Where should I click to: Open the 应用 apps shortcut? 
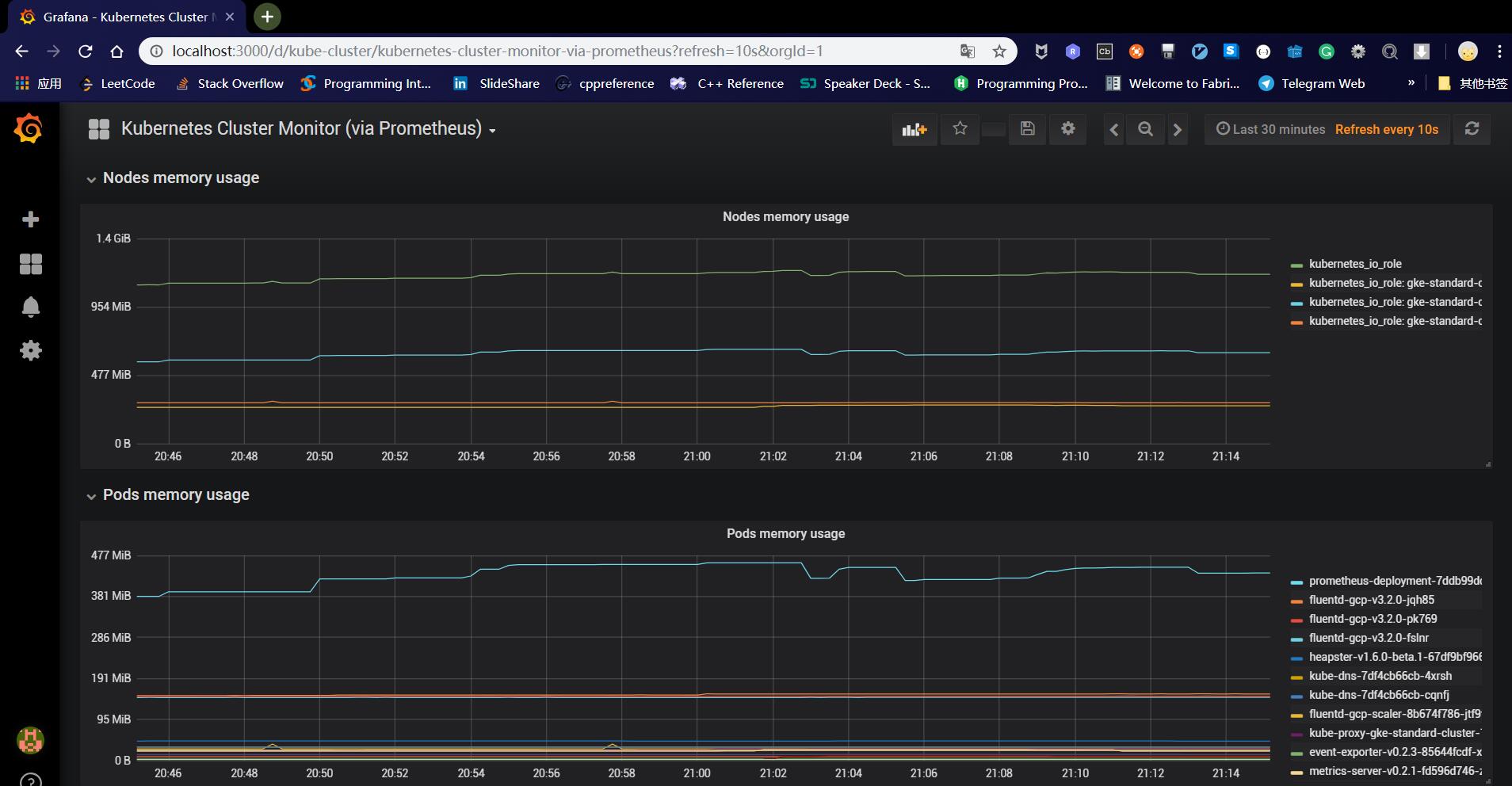click(38, 83)
